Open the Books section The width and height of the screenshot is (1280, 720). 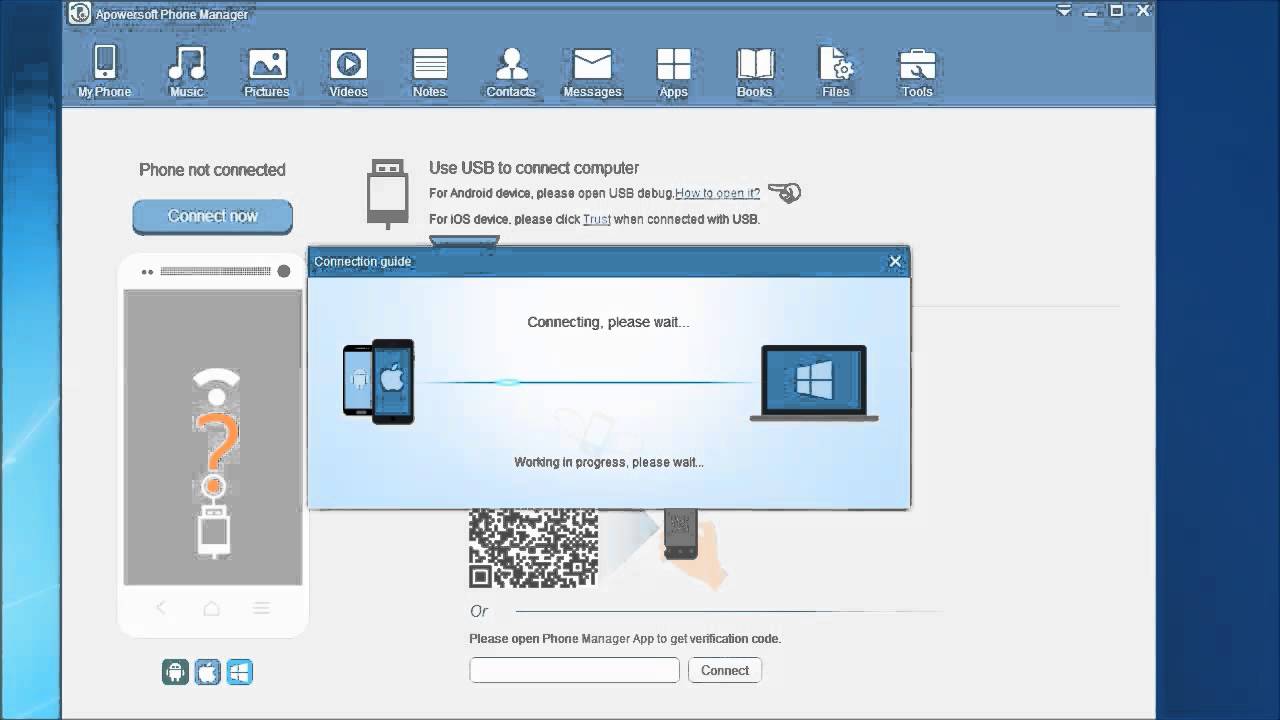[x=755, y=71]
